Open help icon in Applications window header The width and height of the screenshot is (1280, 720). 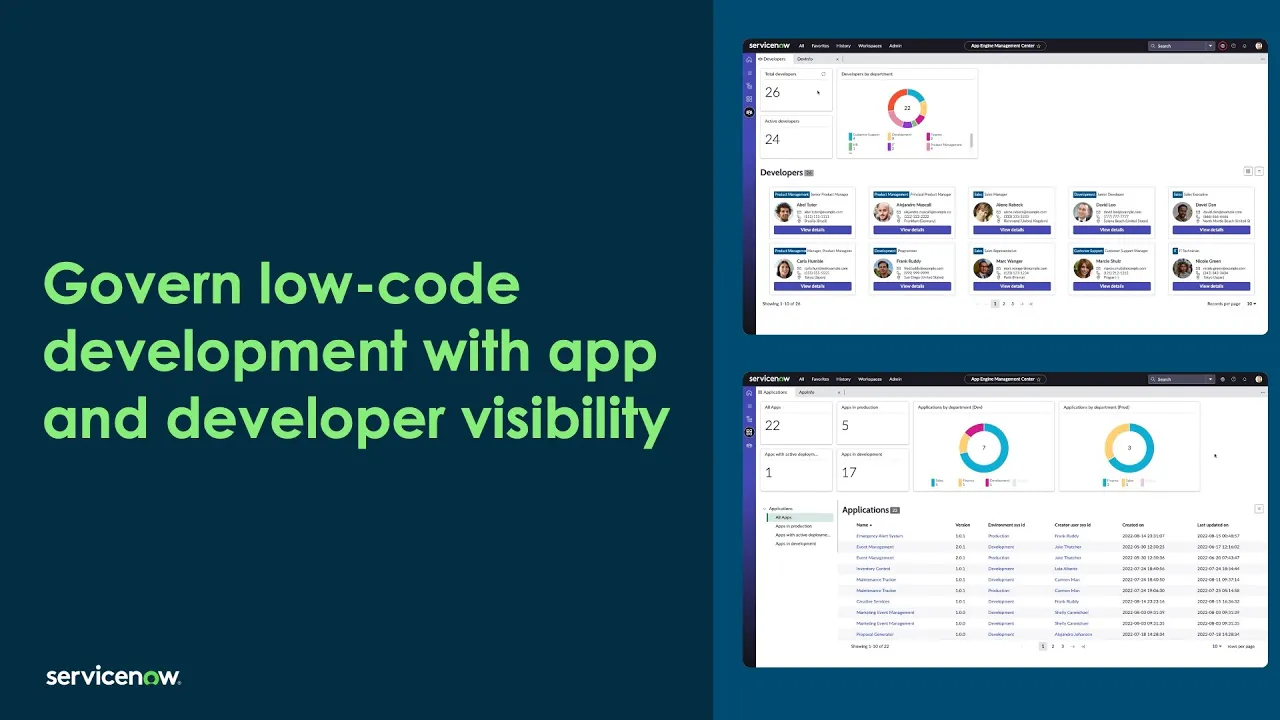[x=1234, y=379]
